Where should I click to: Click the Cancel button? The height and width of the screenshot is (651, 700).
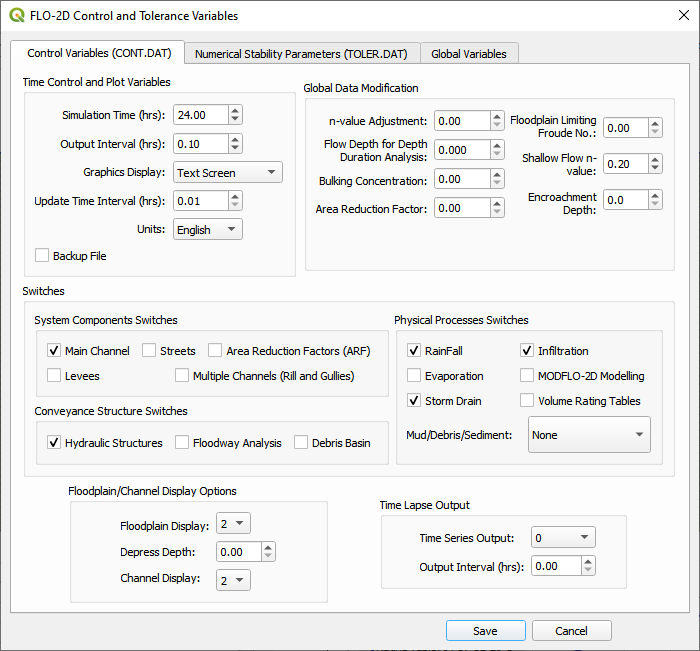(571, 630)
